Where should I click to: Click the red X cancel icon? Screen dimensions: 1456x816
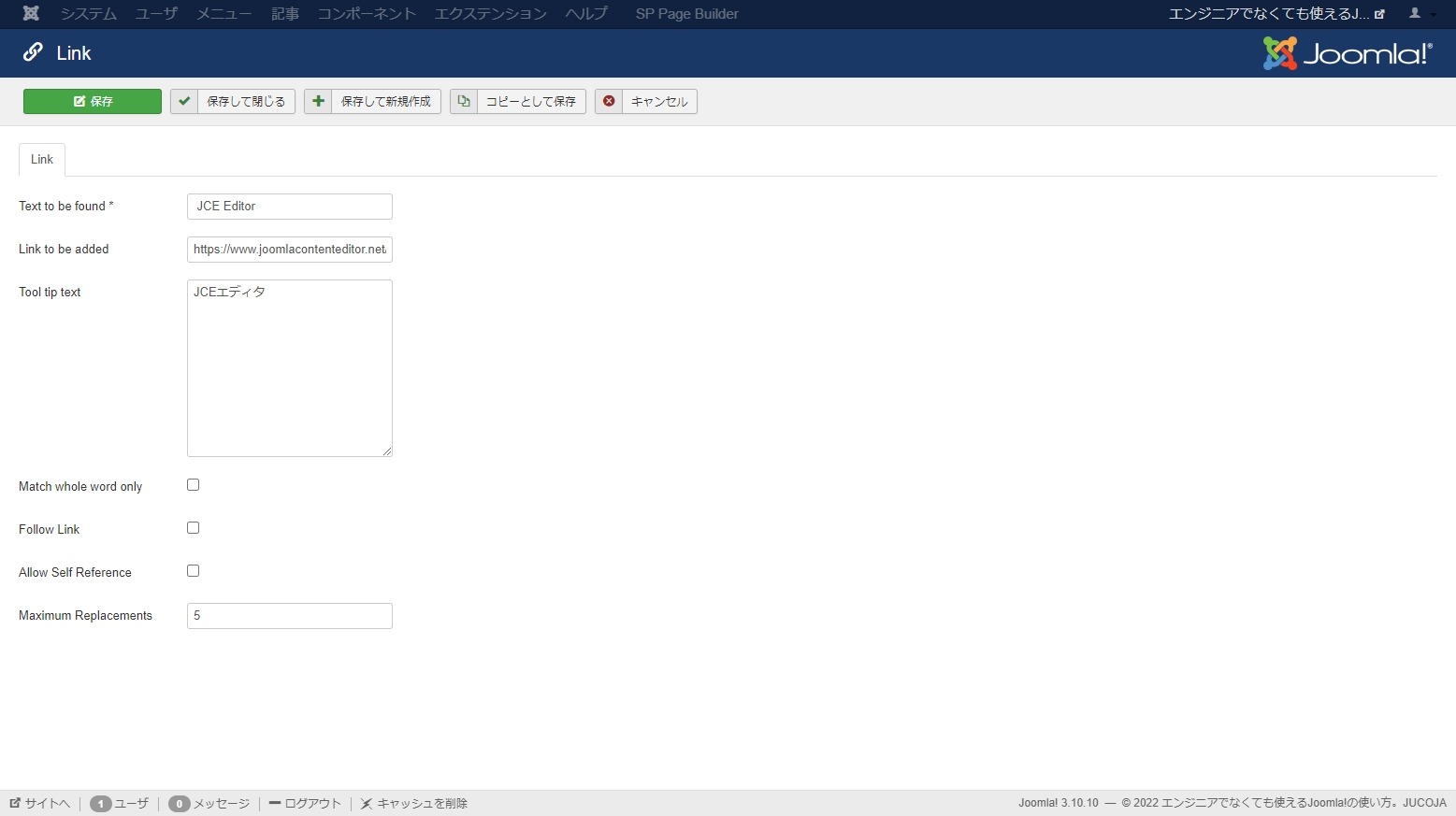(x=609, y=101)
